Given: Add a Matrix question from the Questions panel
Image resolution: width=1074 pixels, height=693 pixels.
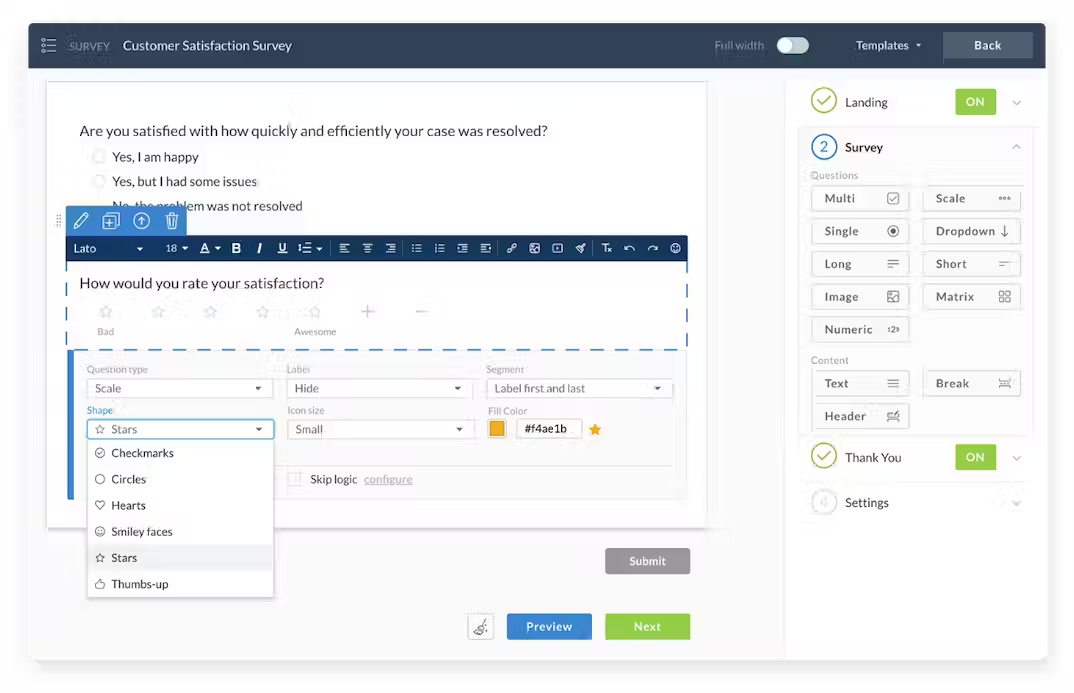Looking at the screenshot, I should (970, 296).
